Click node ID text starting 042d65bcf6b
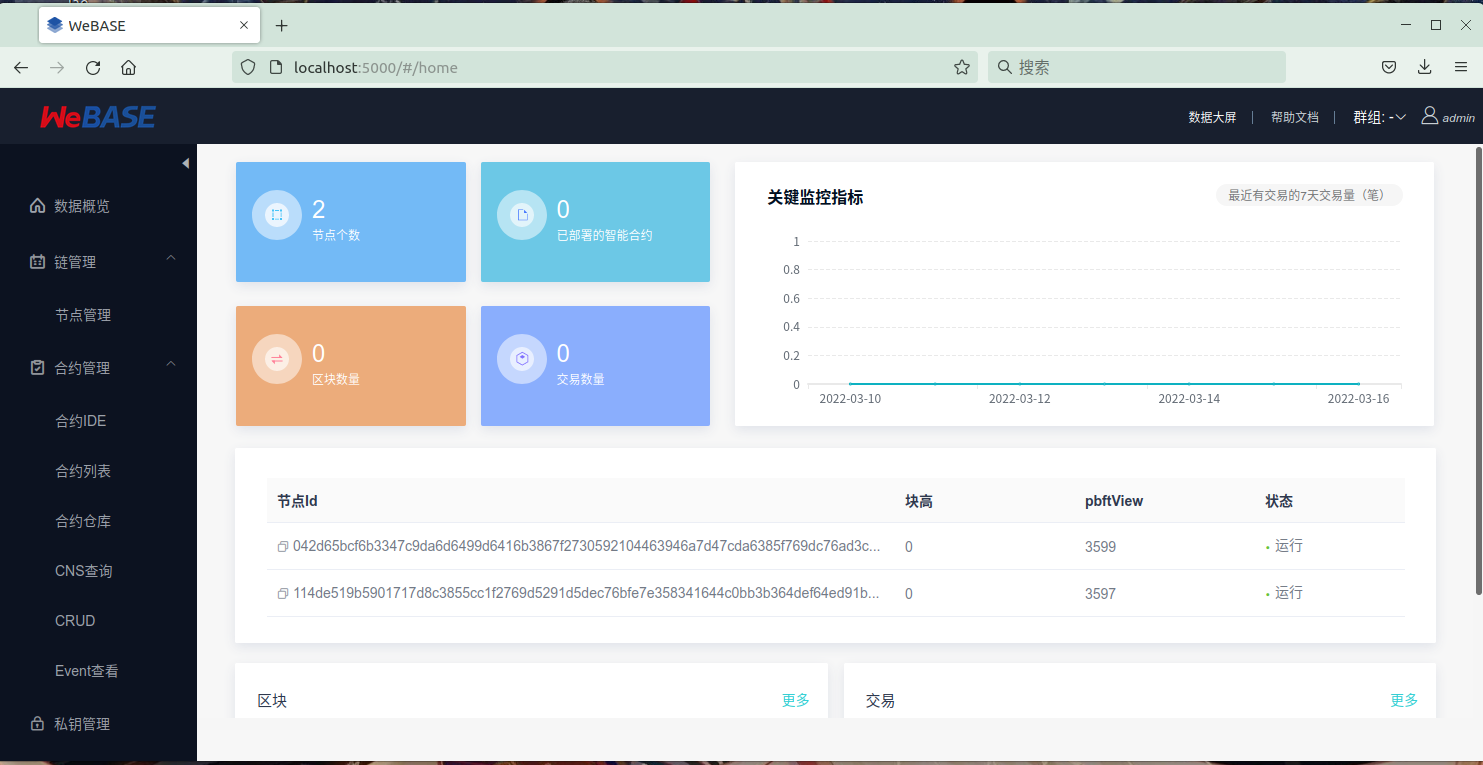This screenshot has width=1483, height=765. click(x=587, y=546)
